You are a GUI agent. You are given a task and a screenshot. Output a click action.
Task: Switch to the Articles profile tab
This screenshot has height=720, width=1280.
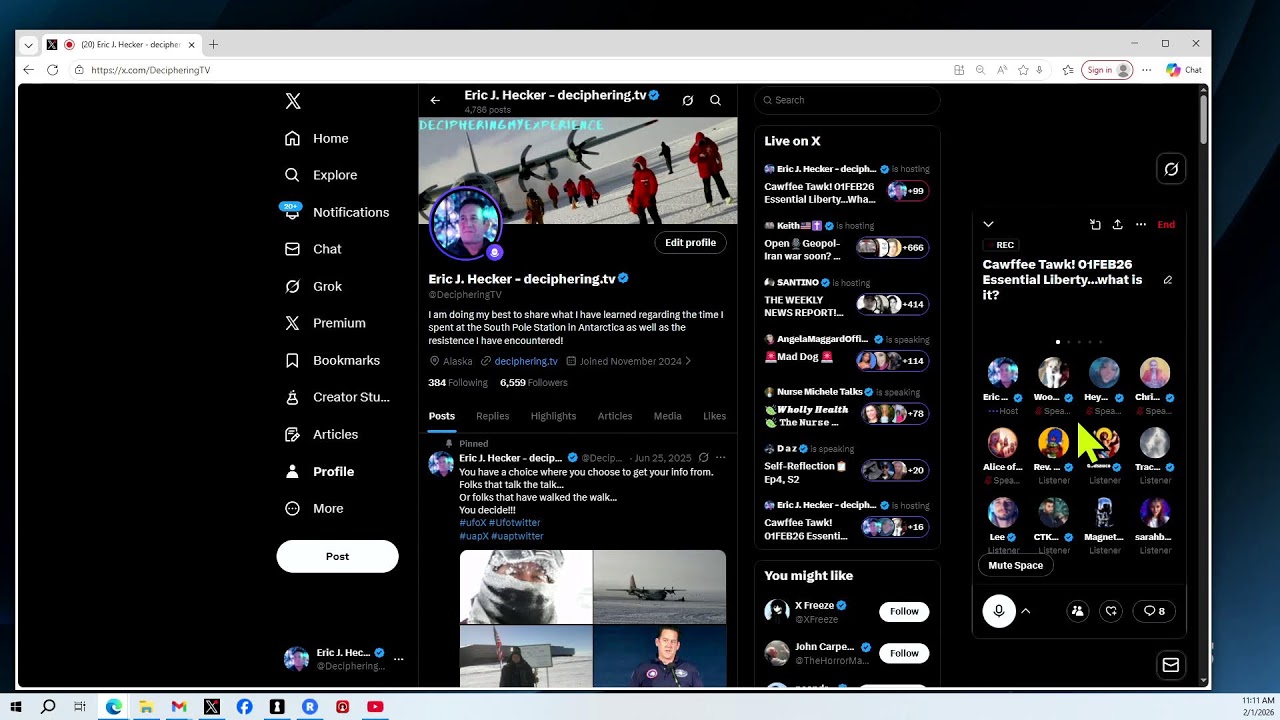pyautogui.click(x=615, y=416)
